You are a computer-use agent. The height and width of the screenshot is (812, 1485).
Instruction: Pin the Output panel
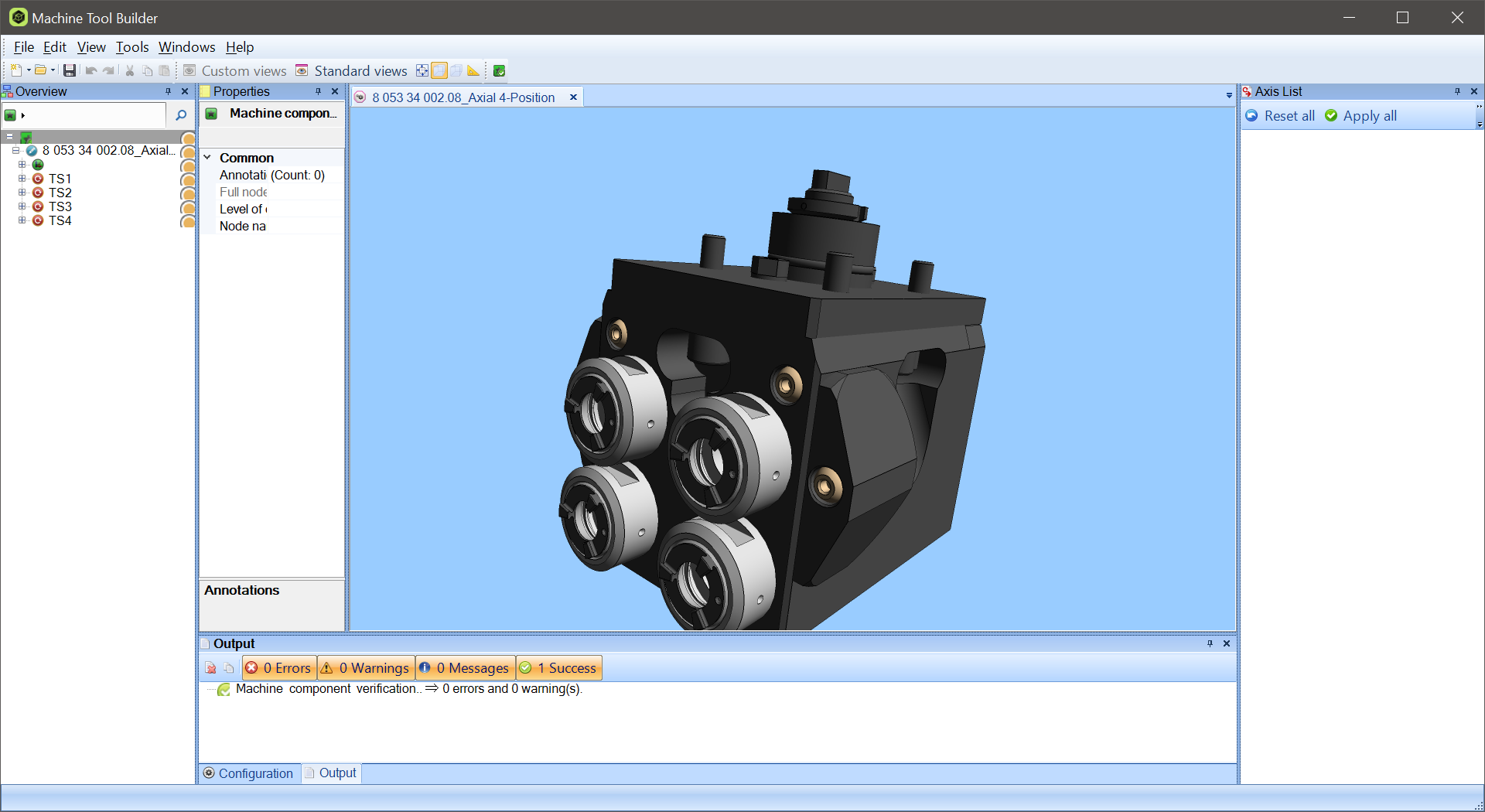(x=1210, y=643)
